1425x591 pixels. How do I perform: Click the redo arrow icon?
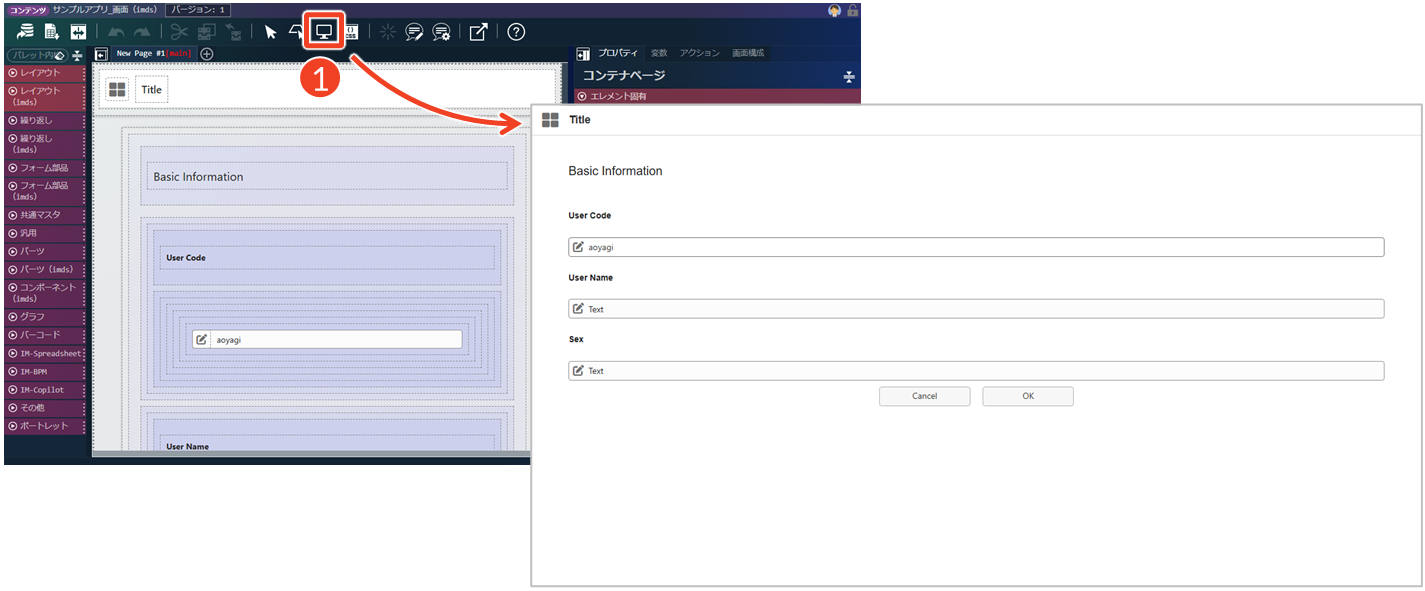coord(142,32)
